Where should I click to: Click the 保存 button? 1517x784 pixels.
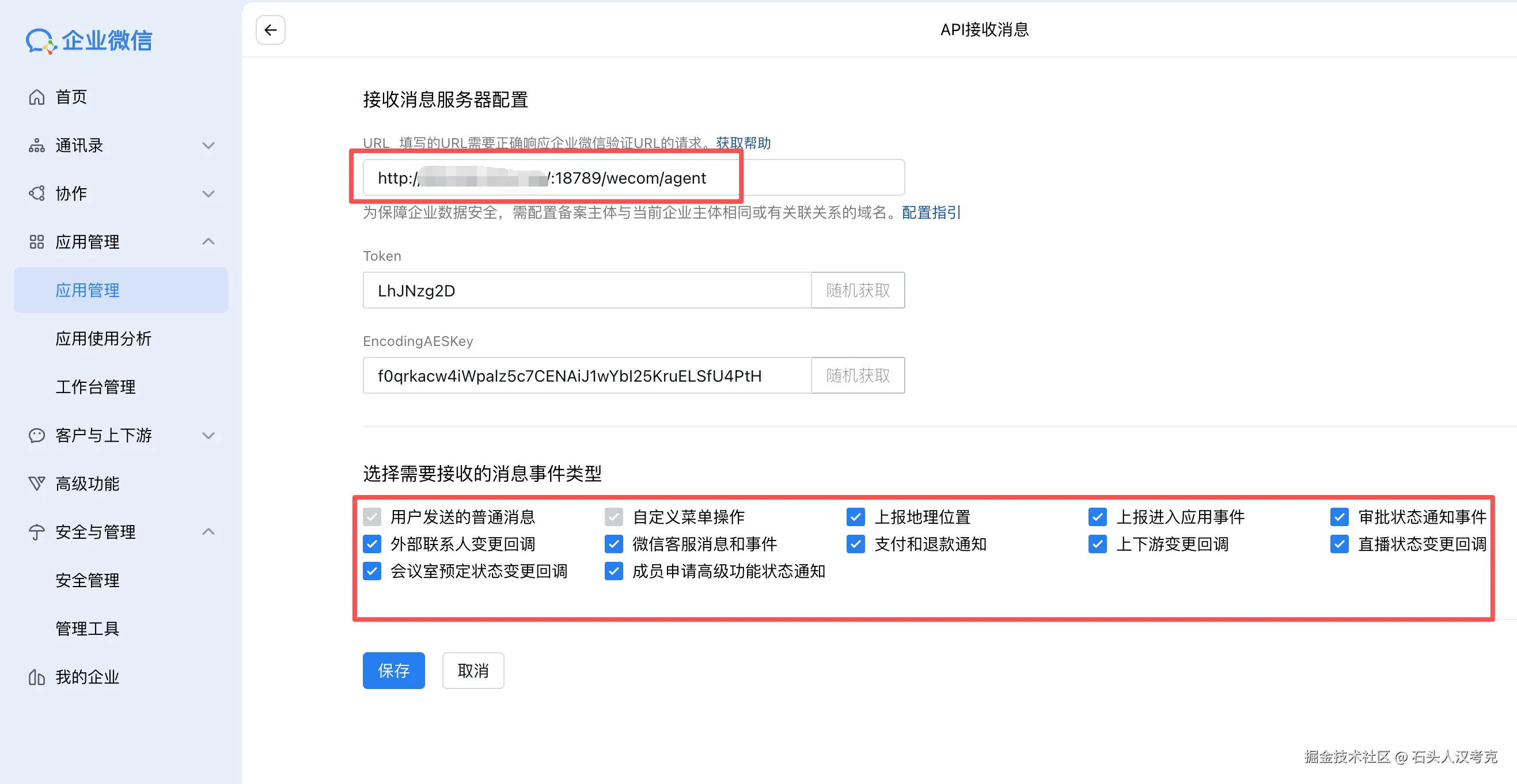pos(393,671)
